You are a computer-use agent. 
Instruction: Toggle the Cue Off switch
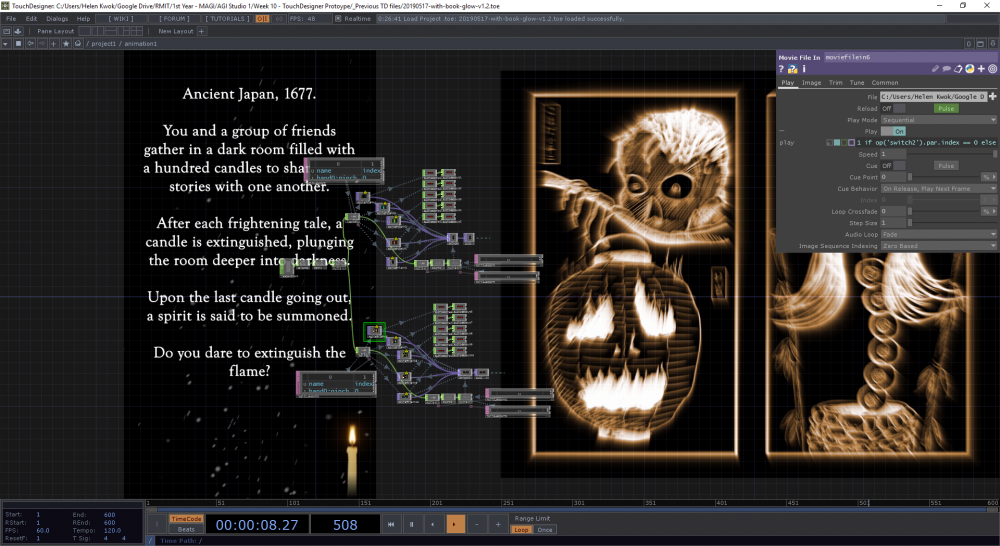[x=893, y=166]
